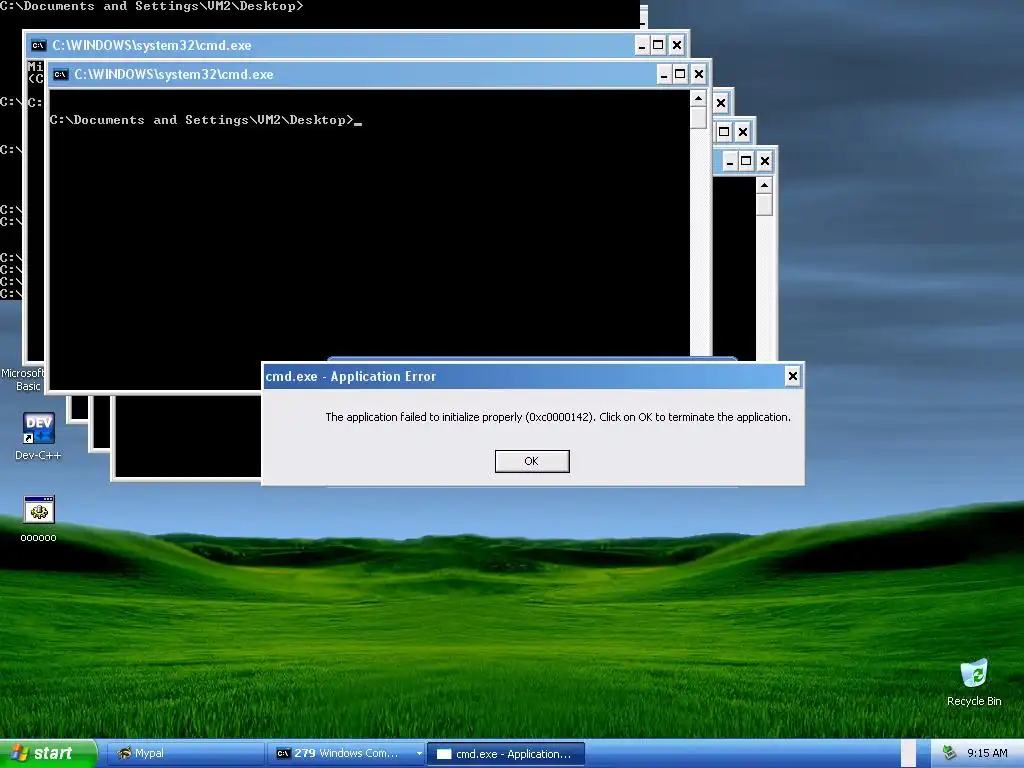This screenshot has height=768, width=1024.
Task: Click the Desktop prompt line in front cmd window
Action: [205, 120]
